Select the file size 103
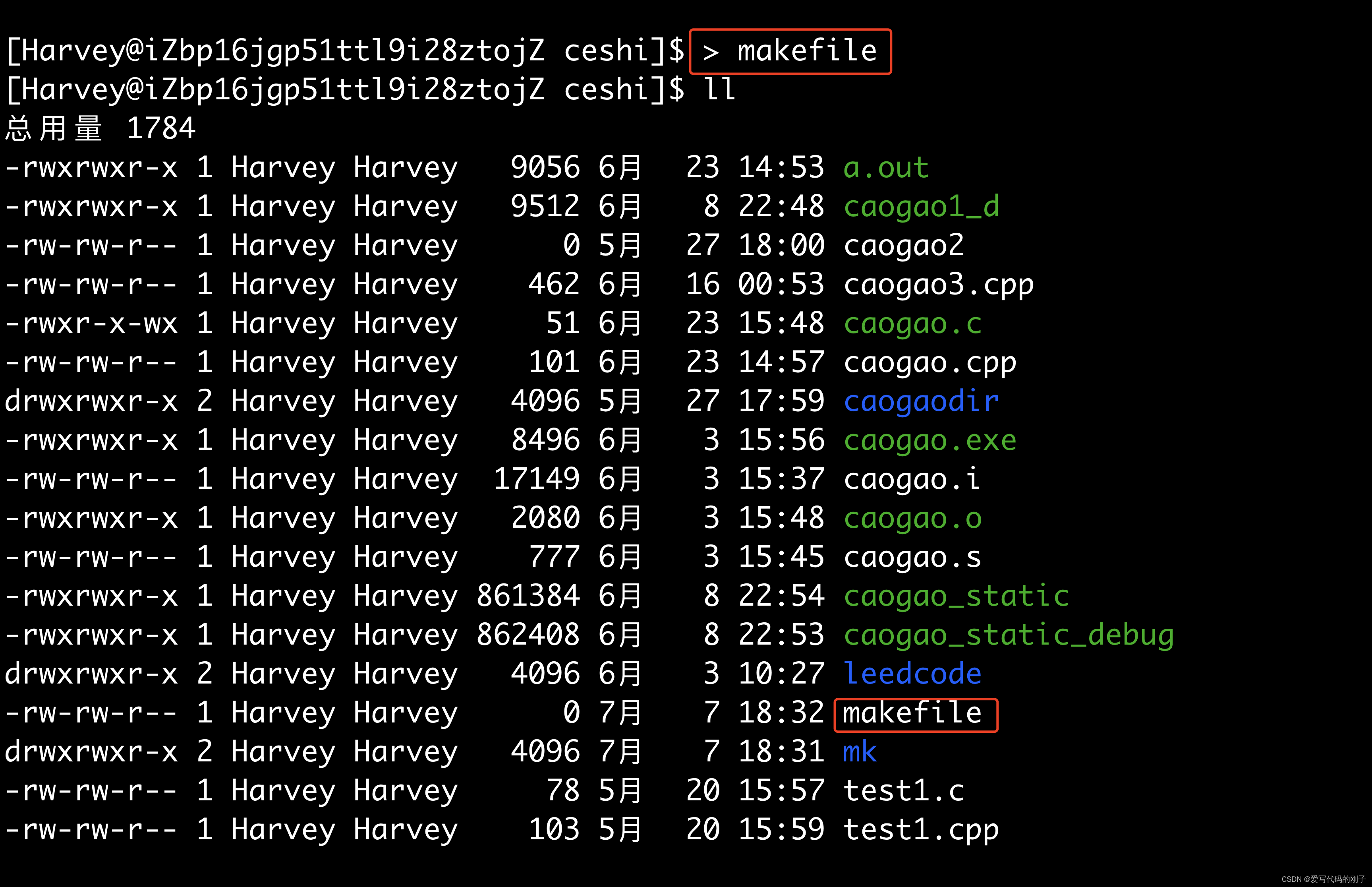The image size is (1372, 887). pos(554,829)
